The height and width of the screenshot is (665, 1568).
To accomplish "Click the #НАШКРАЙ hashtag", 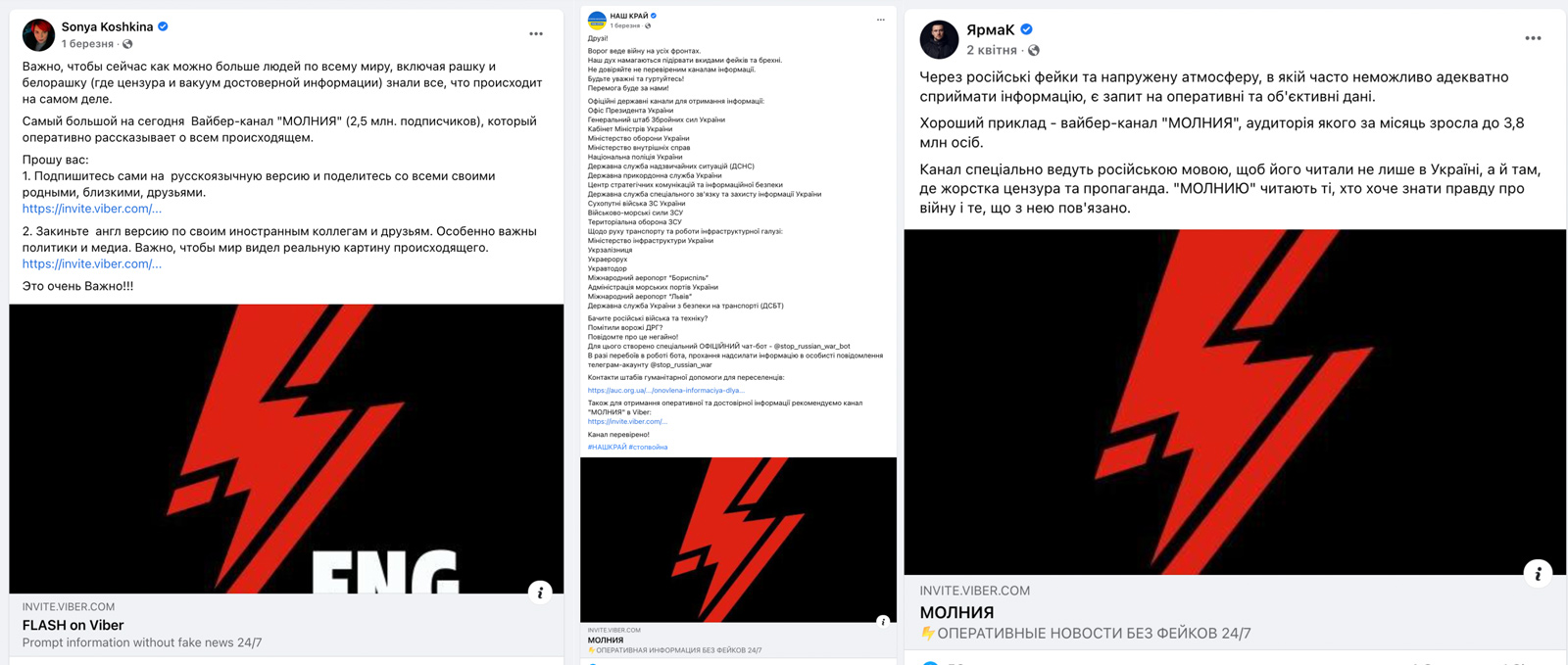I will pos(607,447).
